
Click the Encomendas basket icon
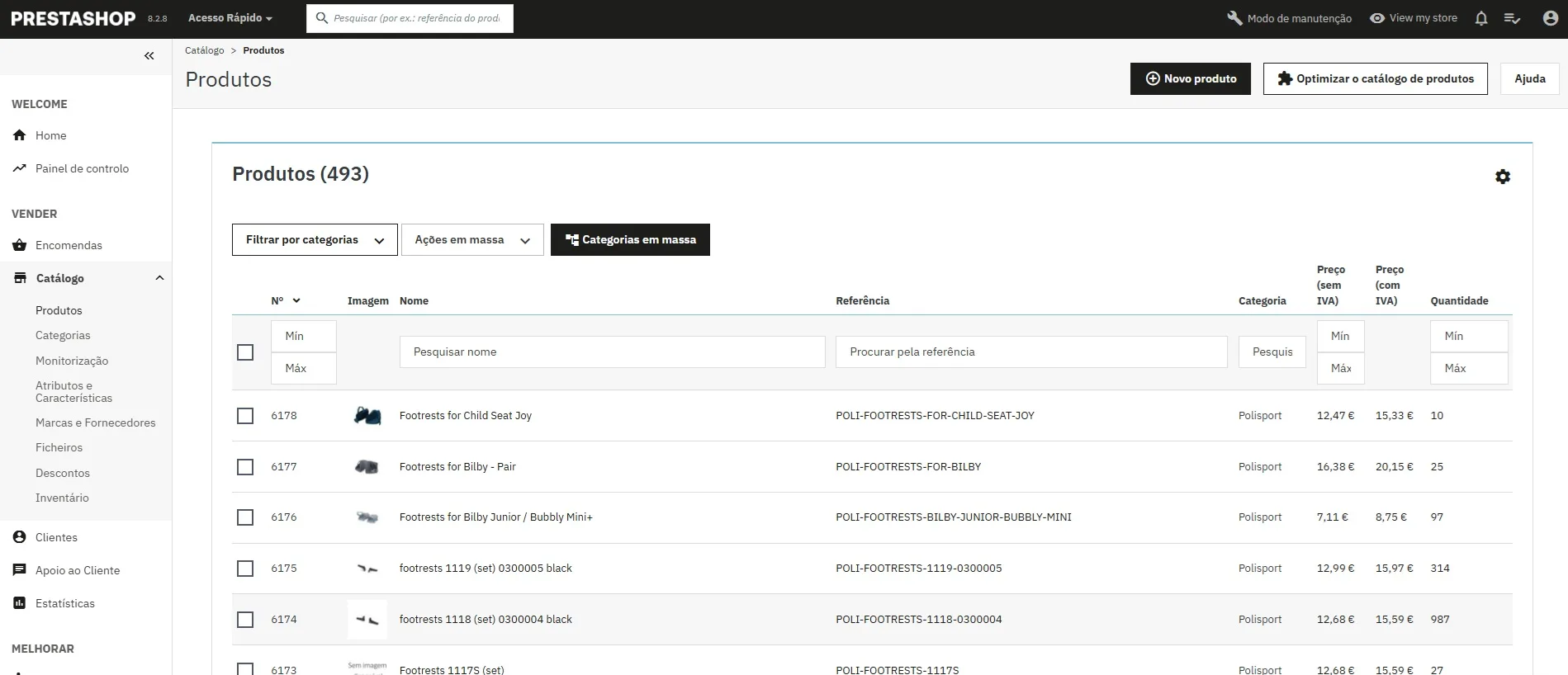click(20, 245)
